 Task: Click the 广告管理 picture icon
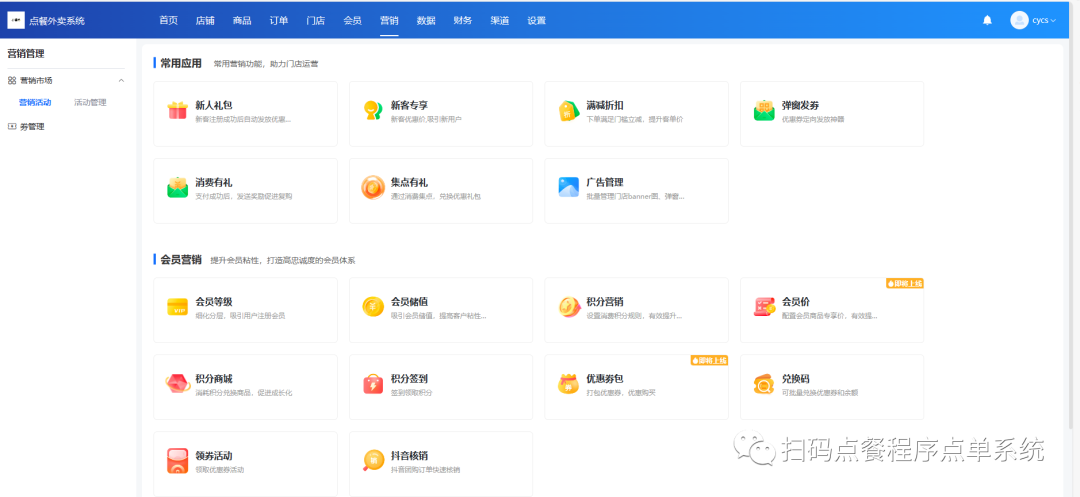(569, 188)
